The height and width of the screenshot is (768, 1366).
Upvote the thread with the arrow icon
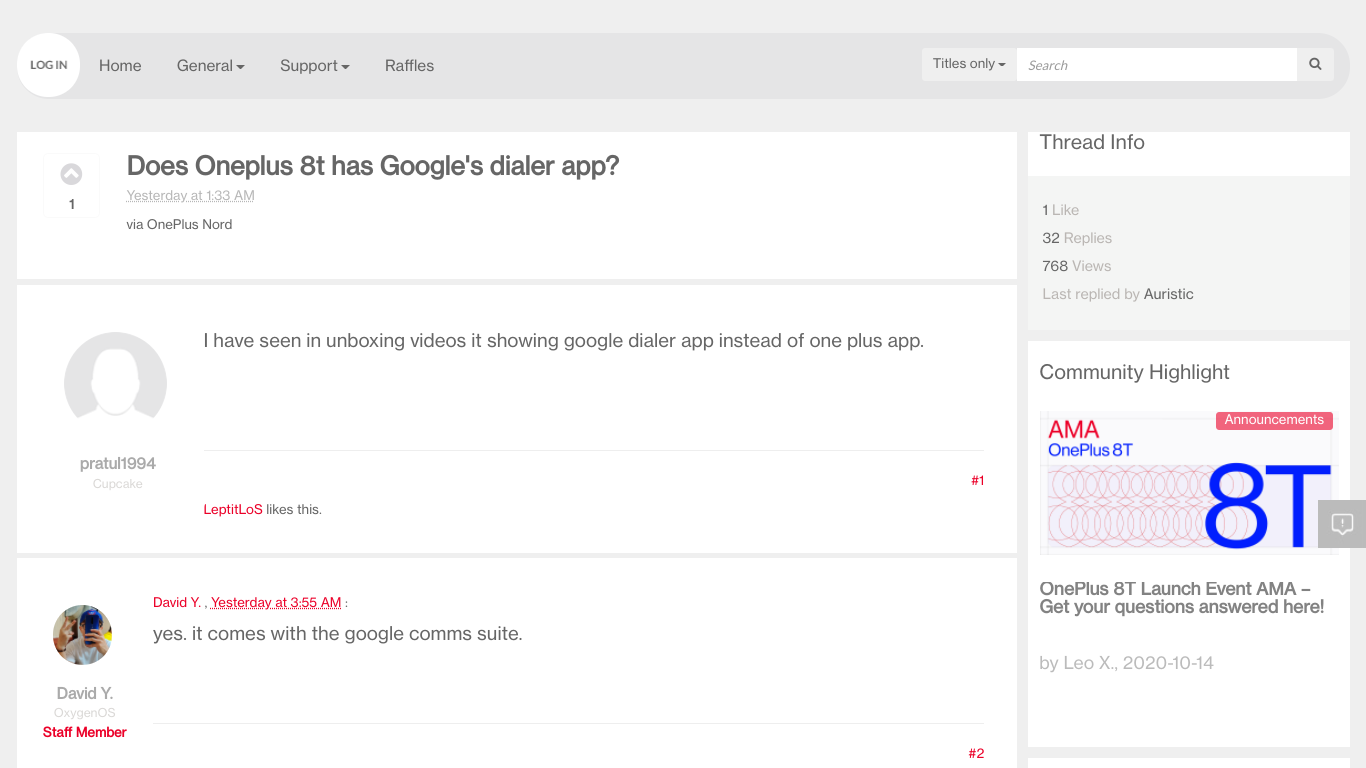pos(71,174)
